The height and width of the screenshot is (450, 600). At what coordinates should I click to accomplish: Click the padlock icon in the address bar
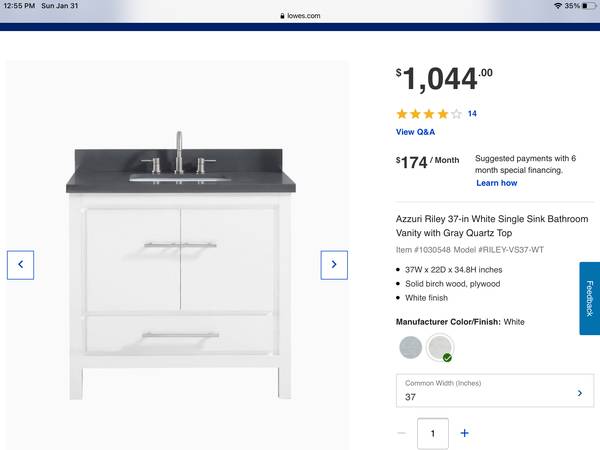(x=282, y=16)
